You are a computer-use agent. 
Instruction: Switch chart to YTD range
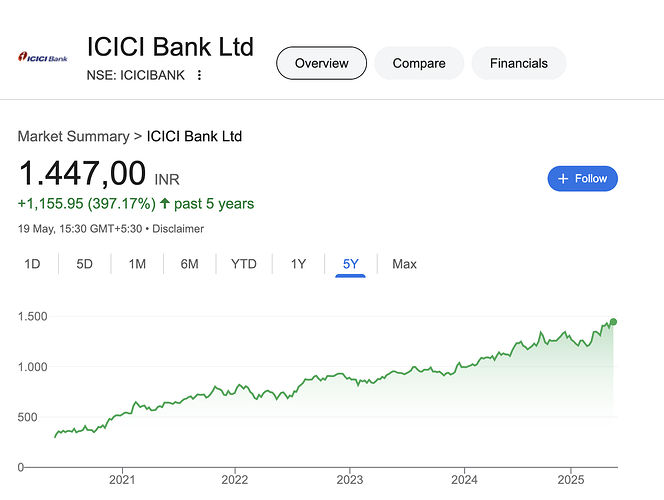[x=243, y=264]
